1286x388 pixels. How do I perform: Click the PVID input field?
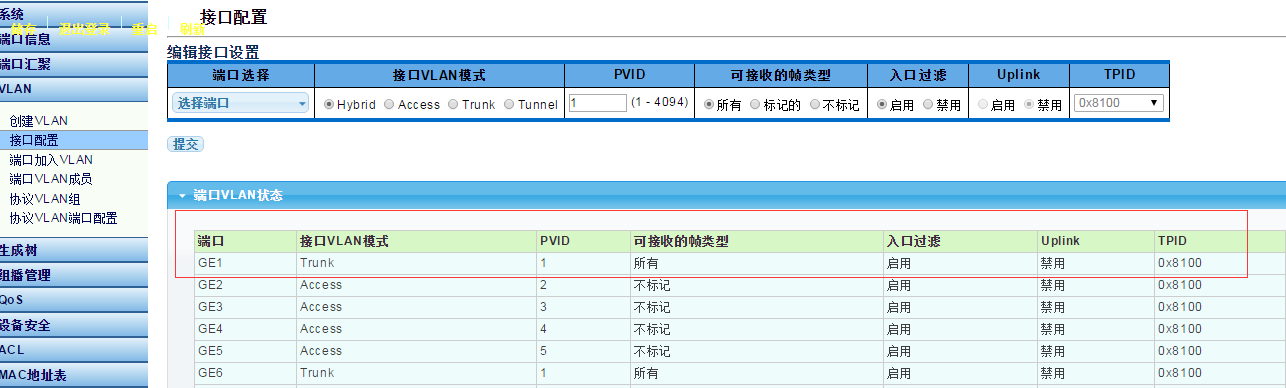(598, 103)
